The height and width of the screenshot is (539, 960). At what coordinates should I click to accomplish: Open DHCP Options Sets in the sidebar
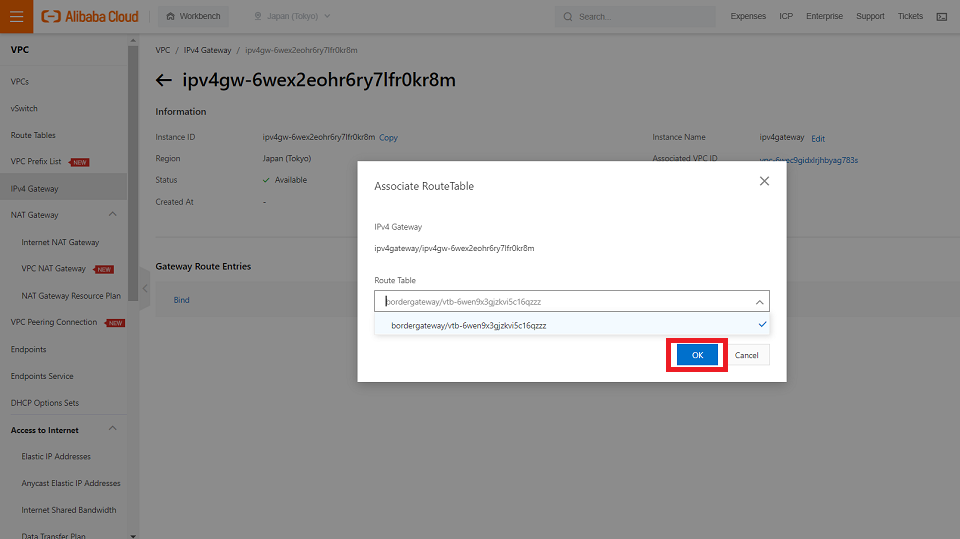45,403
